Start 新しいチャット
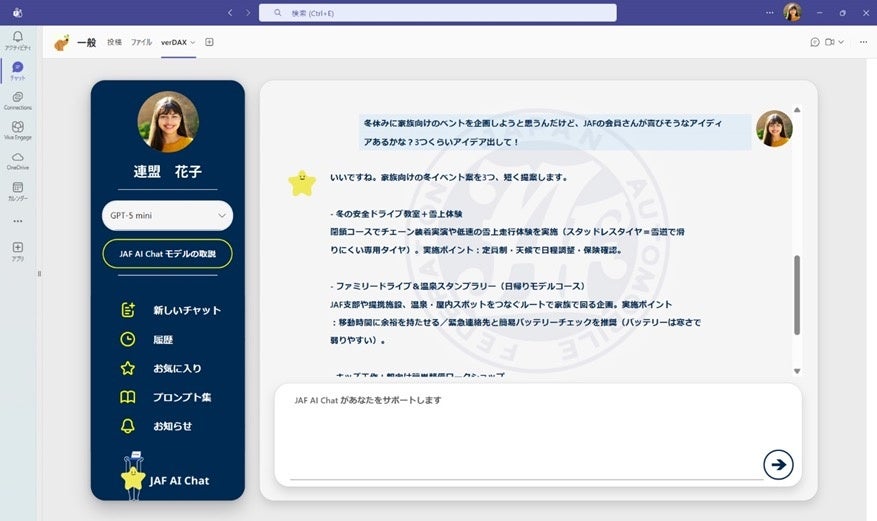 pyautogui.click(x=187, y=310)
